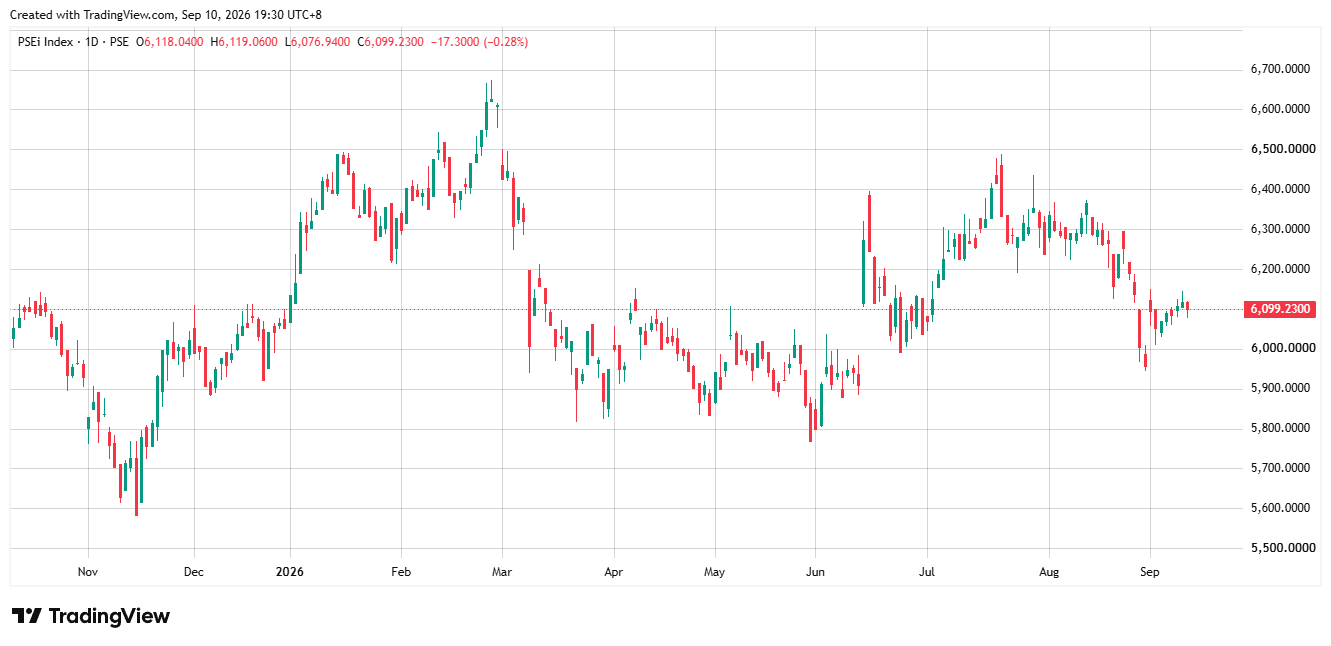Click the Mar label on the time axis
The width and height of the screenshot is (1331, 646).
tap(502, 573)
